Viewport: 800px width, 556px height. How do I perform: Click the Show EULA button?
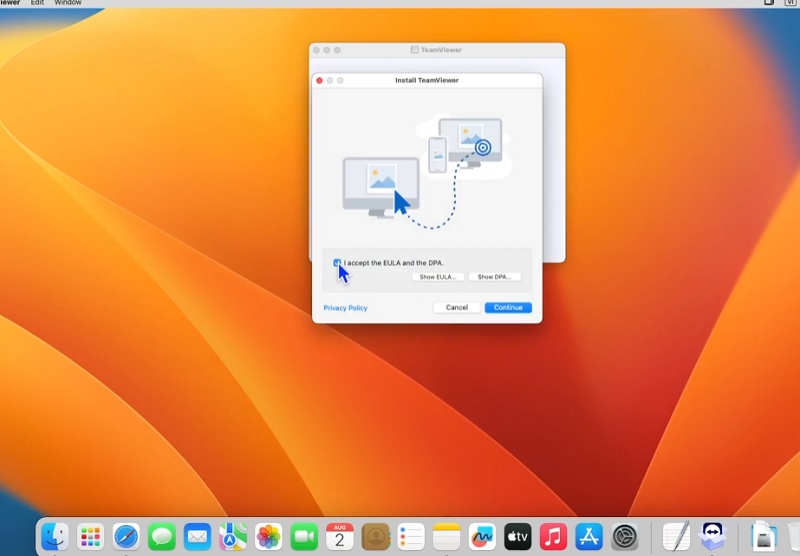point(438,277)
